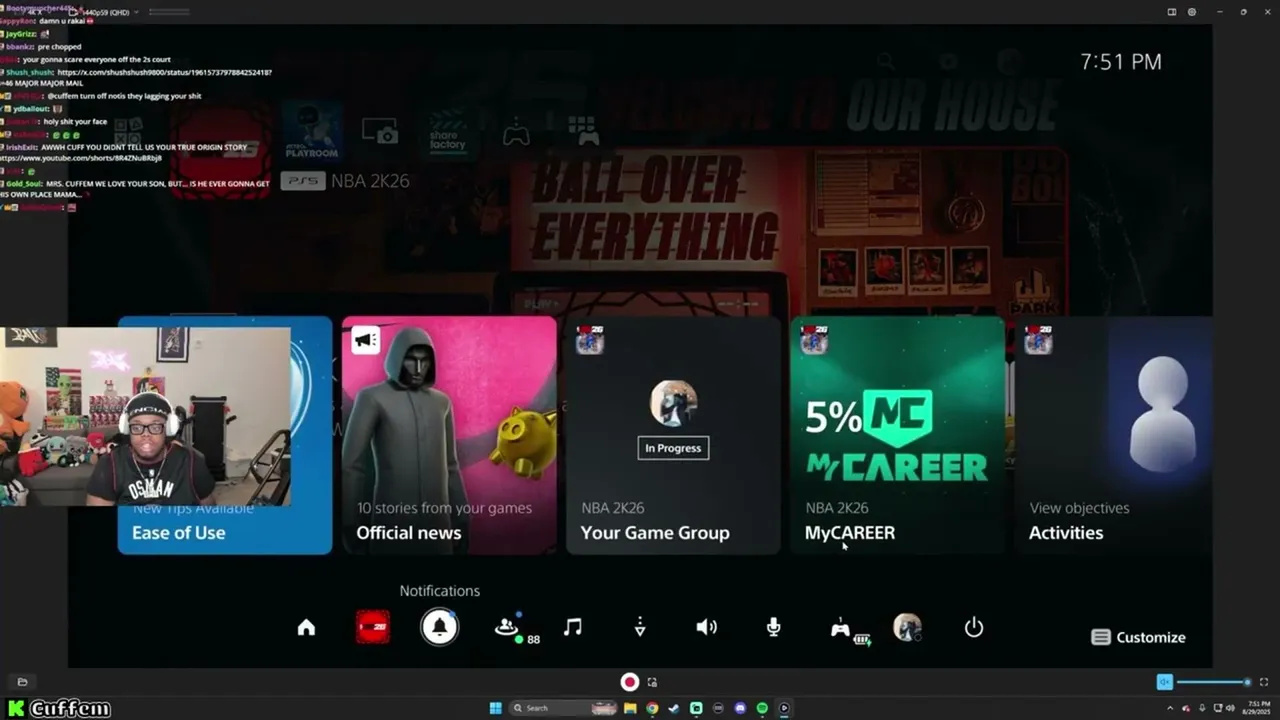
Task: Open the Game Library grid tile
Action: click(x=583, y=131)
